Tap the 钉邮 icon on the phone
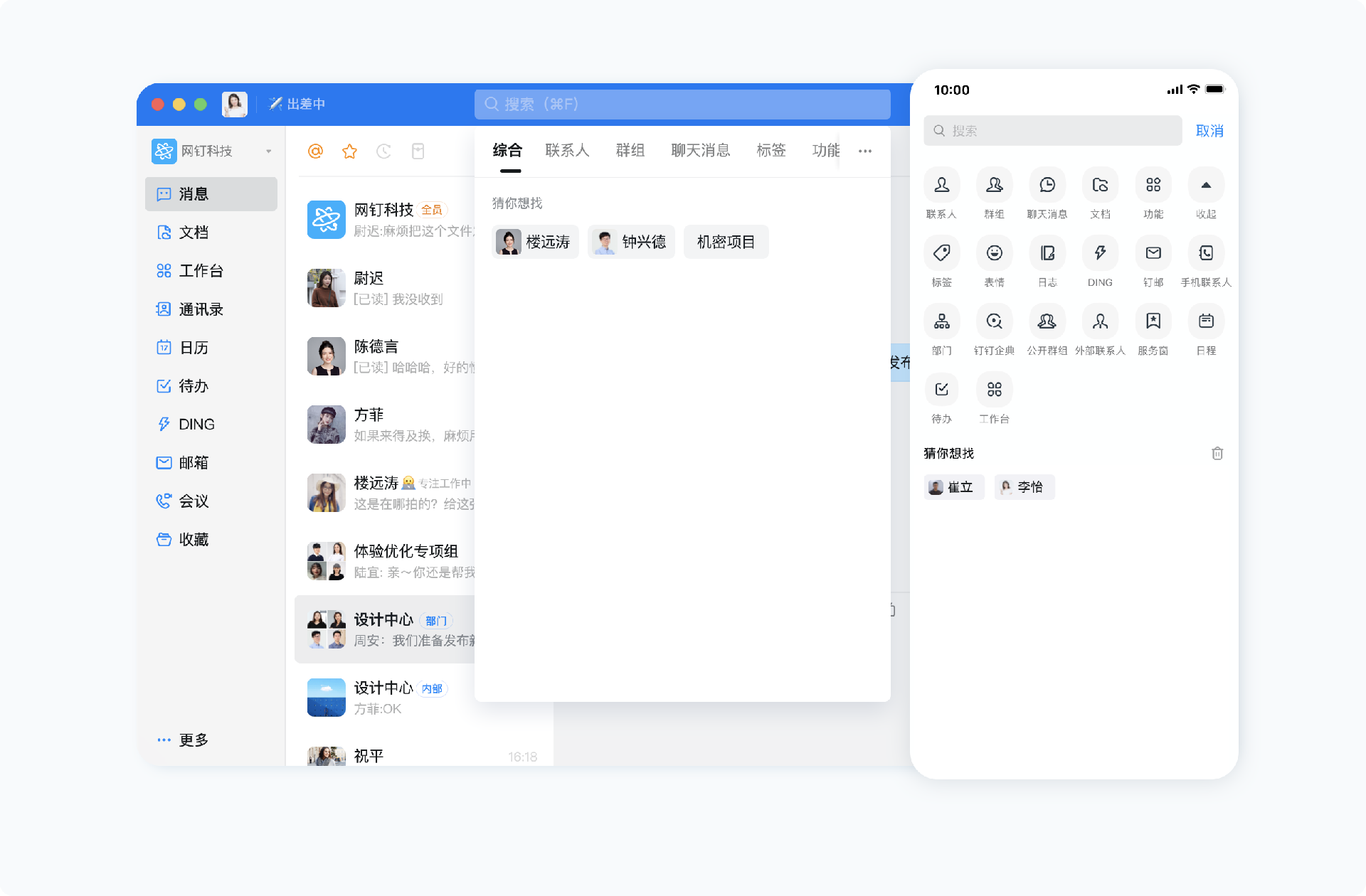Screen dimensions: 1366x896 click(x=1153, y=253)
